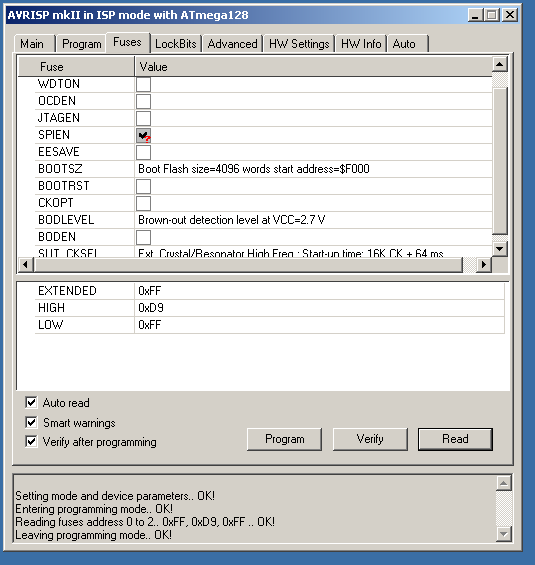Select the BODLEVEL fuse name
Viewport: 535px width, 565px height.
coord(66,220)
